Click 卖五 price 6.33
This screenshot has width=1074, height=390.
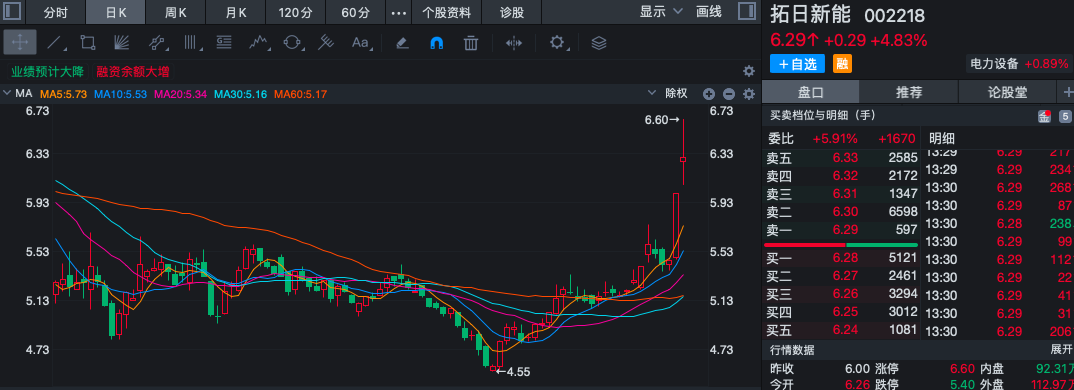[845, 158]
